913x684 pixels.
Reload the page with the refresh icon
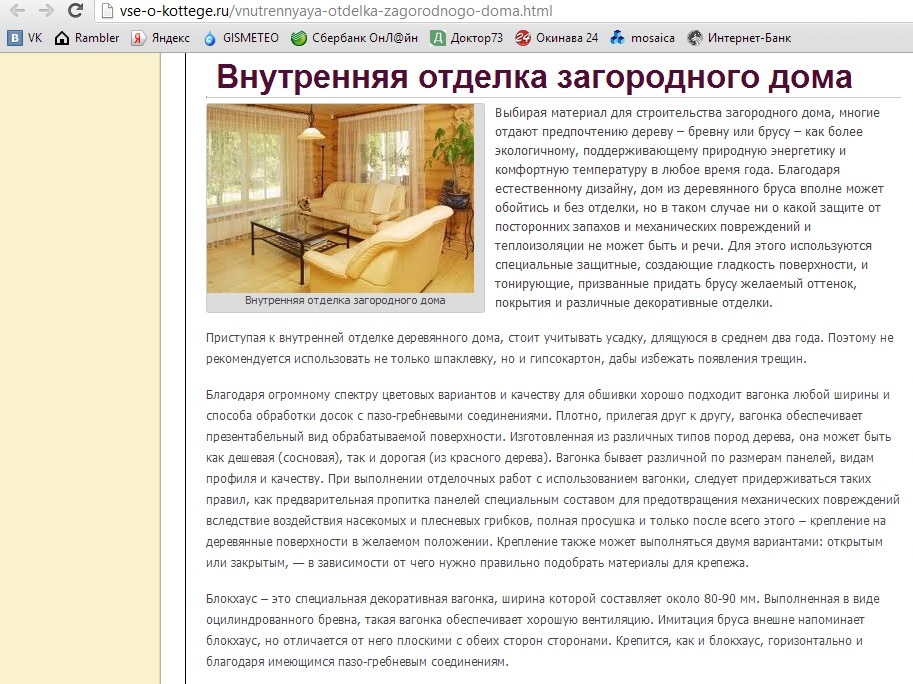pos(75,10)
